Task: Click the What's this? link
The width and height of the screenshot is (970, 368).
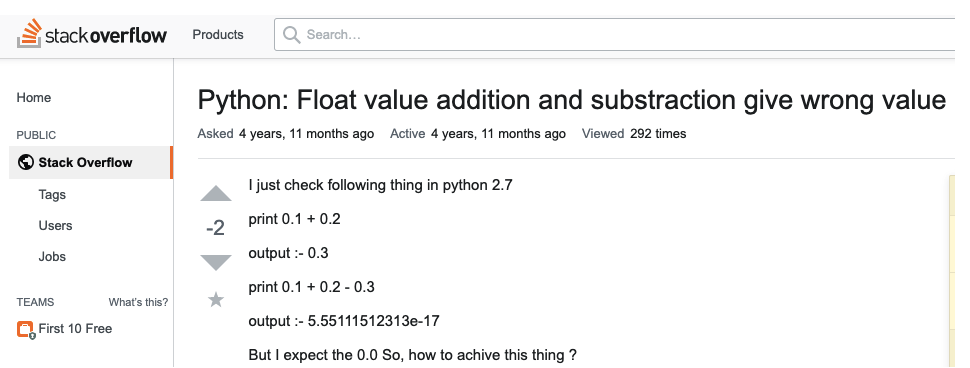Action: [138, 302]
